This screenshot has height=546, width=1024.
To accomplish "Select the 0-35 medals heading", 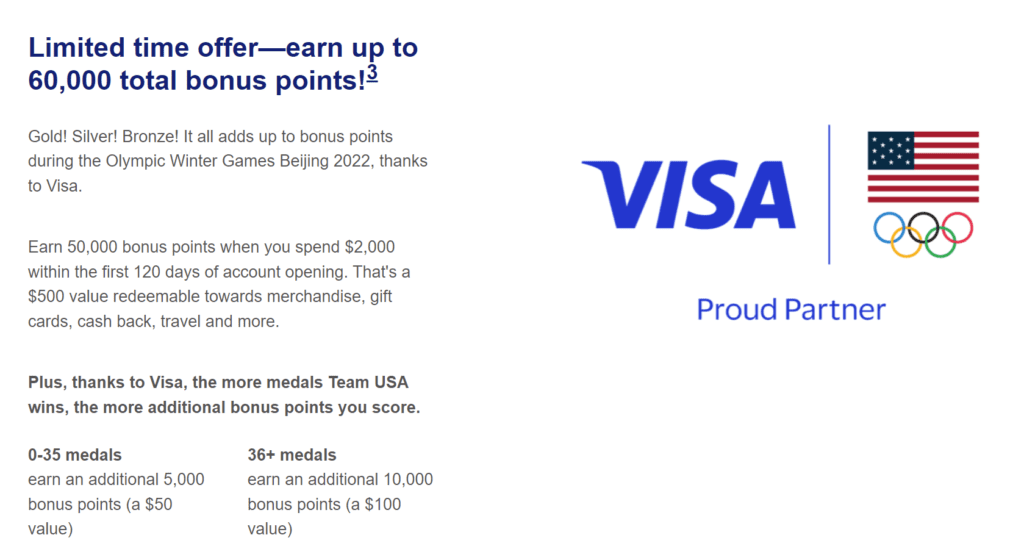I will pyautogui.click(x=74, y=455).
